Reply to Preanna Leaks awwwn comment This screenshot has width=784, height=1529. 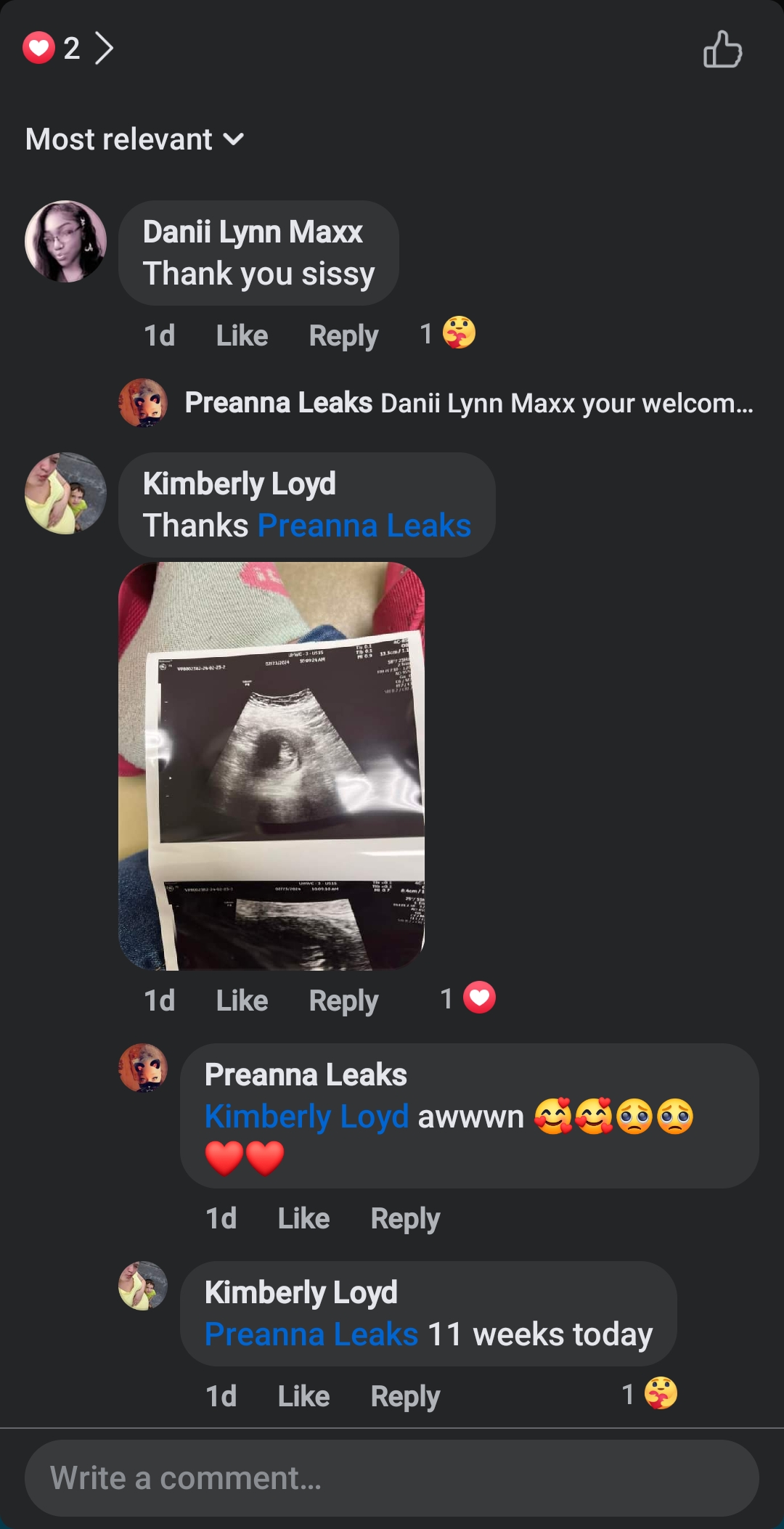point(405,1218)
